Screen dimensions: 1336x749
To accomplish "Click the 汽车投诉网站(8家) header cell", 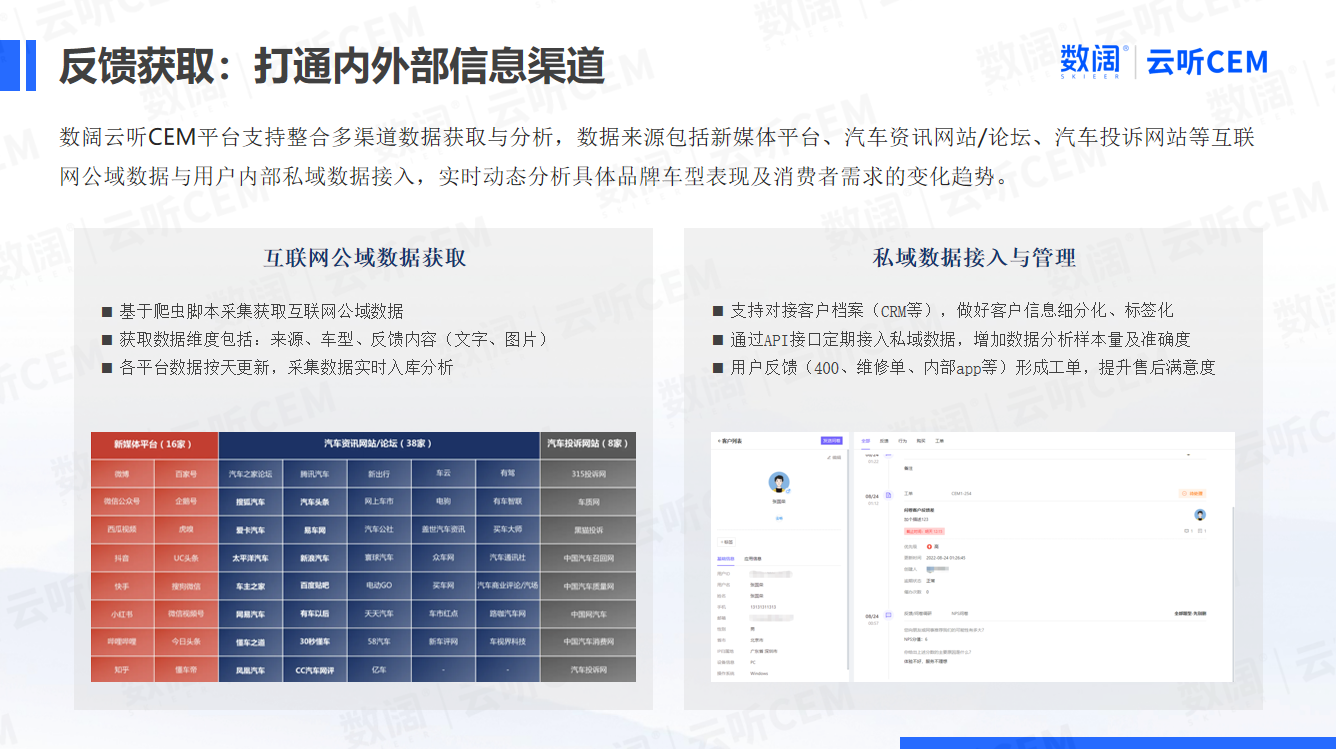I will [x=588, y=444].
